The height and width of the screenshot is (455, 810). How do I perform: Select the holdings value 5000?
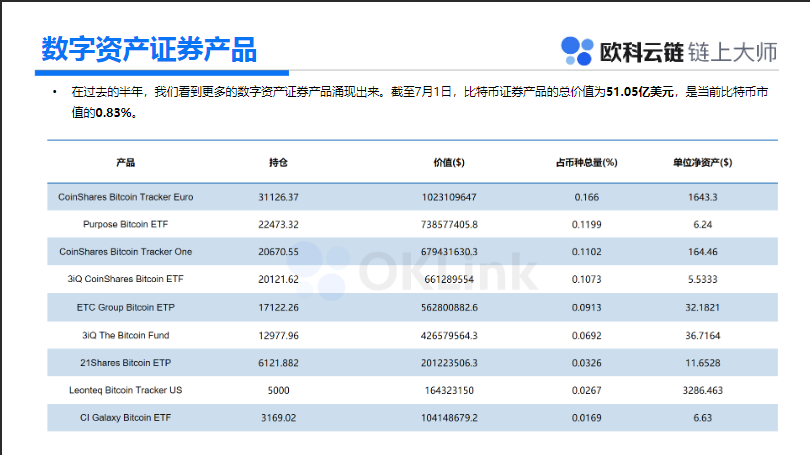tap(278, 390)
